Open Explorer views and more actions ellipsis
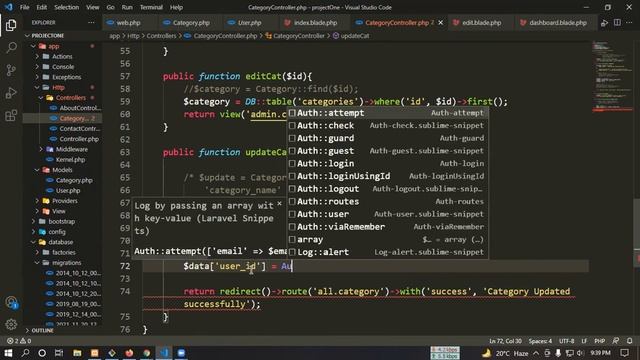 point(91,23)
